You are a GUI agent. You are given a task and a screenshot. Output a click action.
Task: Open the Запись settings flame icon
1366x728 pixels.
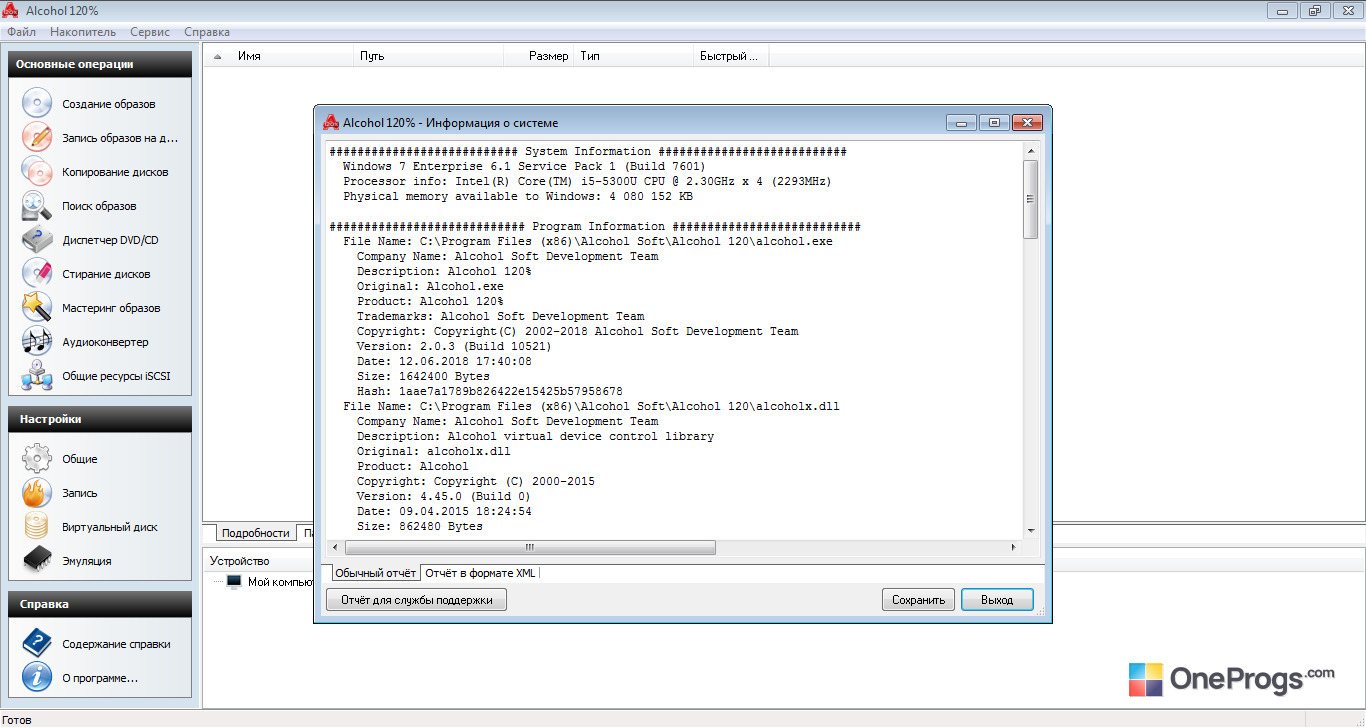37,493
